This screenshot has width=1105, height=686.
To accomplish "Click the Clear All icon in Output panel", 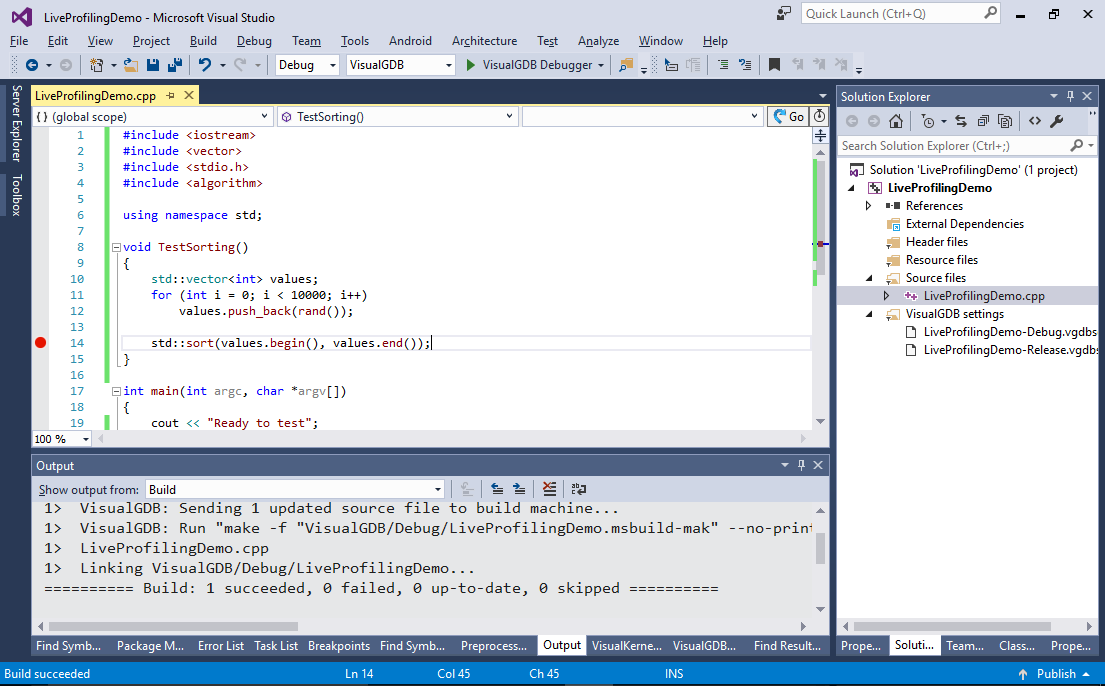I will [550, 489].
